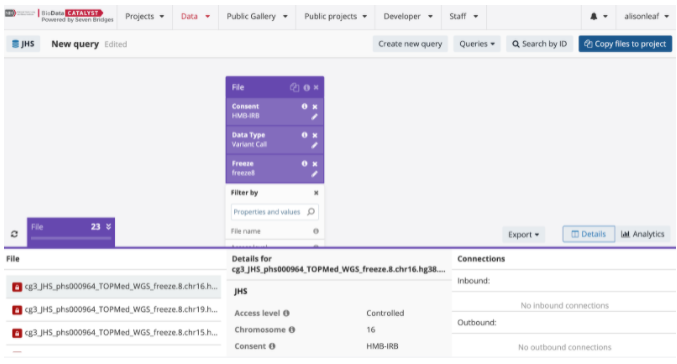Select chr15 file row
677x364 pixels.
(113, 333)
